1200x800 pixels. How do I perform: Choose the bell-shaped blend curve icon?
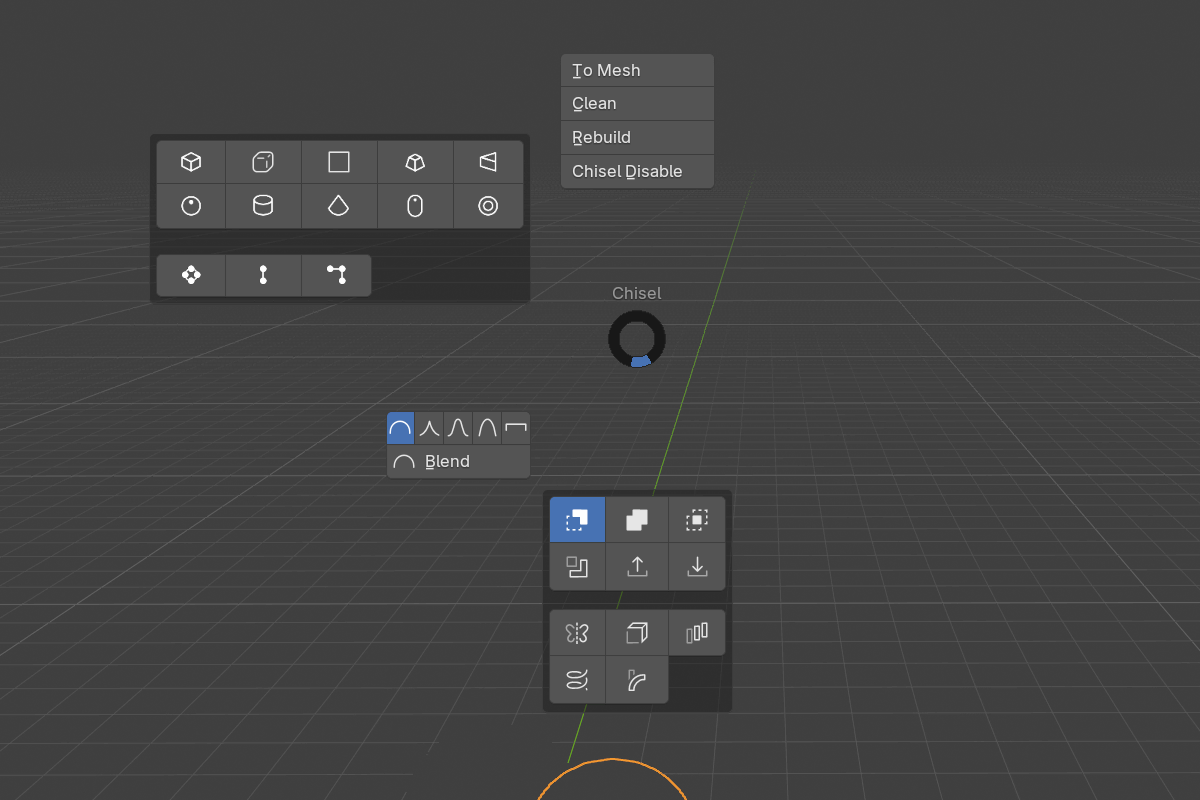458,429
